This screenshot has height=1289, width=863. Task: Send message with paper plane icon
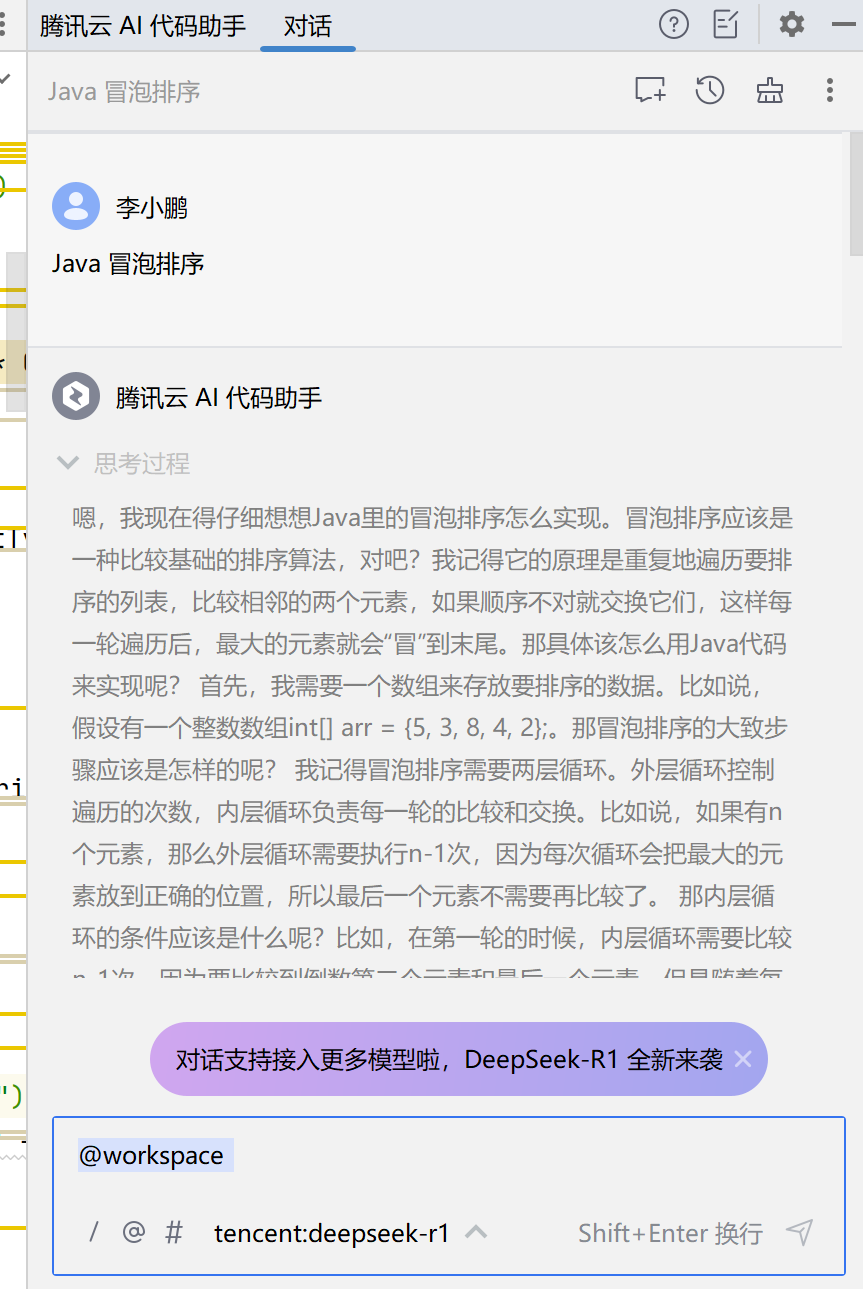click(799, 1232)
